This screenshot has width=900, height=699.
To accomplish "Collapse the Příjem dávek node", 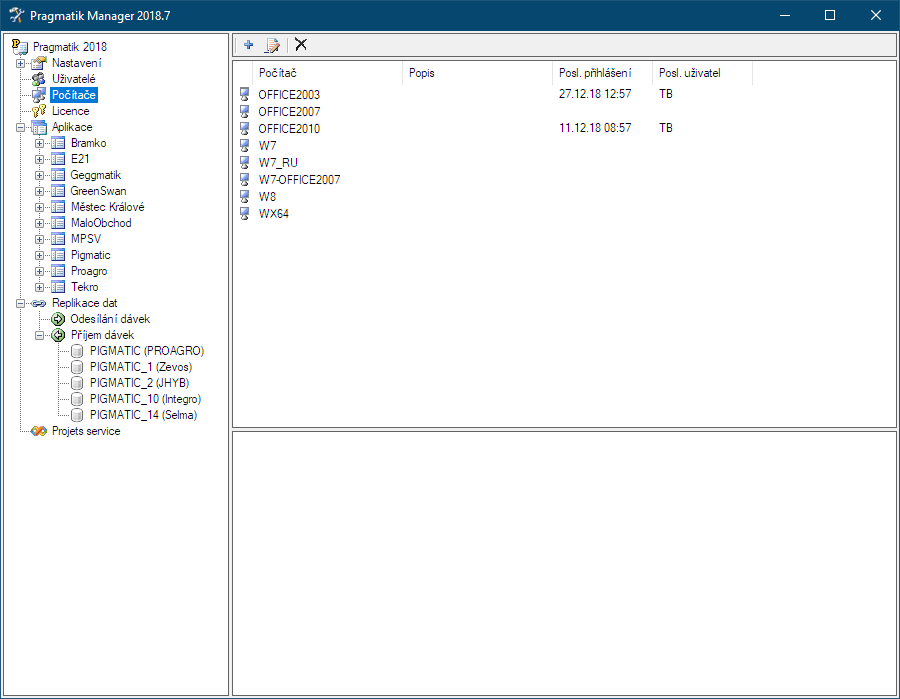I will pyautogui.click(x=39, y=335).
